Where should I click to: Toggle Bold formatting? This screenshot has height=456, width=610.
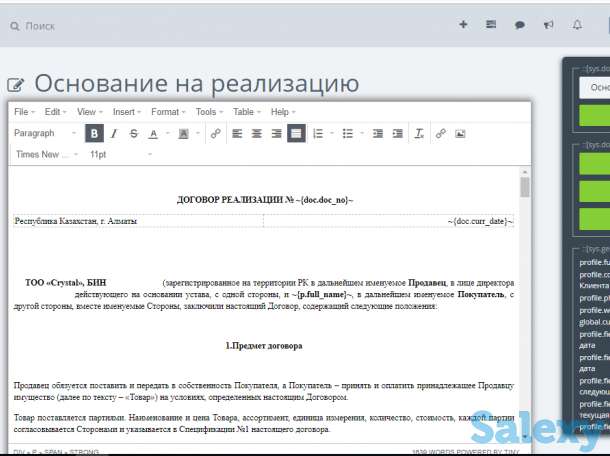coord(94,133)
